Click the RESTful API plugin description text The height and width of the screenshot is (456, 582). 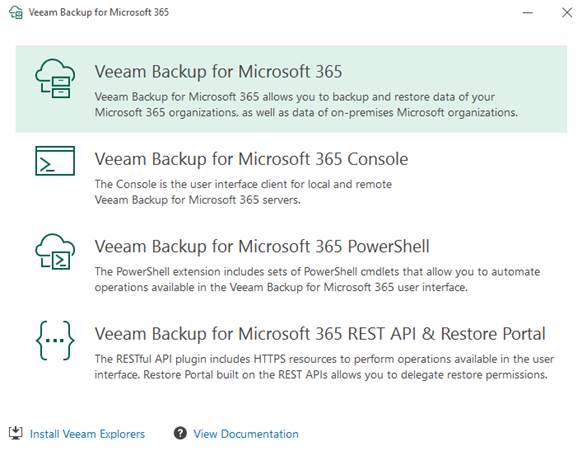[324, 367]
